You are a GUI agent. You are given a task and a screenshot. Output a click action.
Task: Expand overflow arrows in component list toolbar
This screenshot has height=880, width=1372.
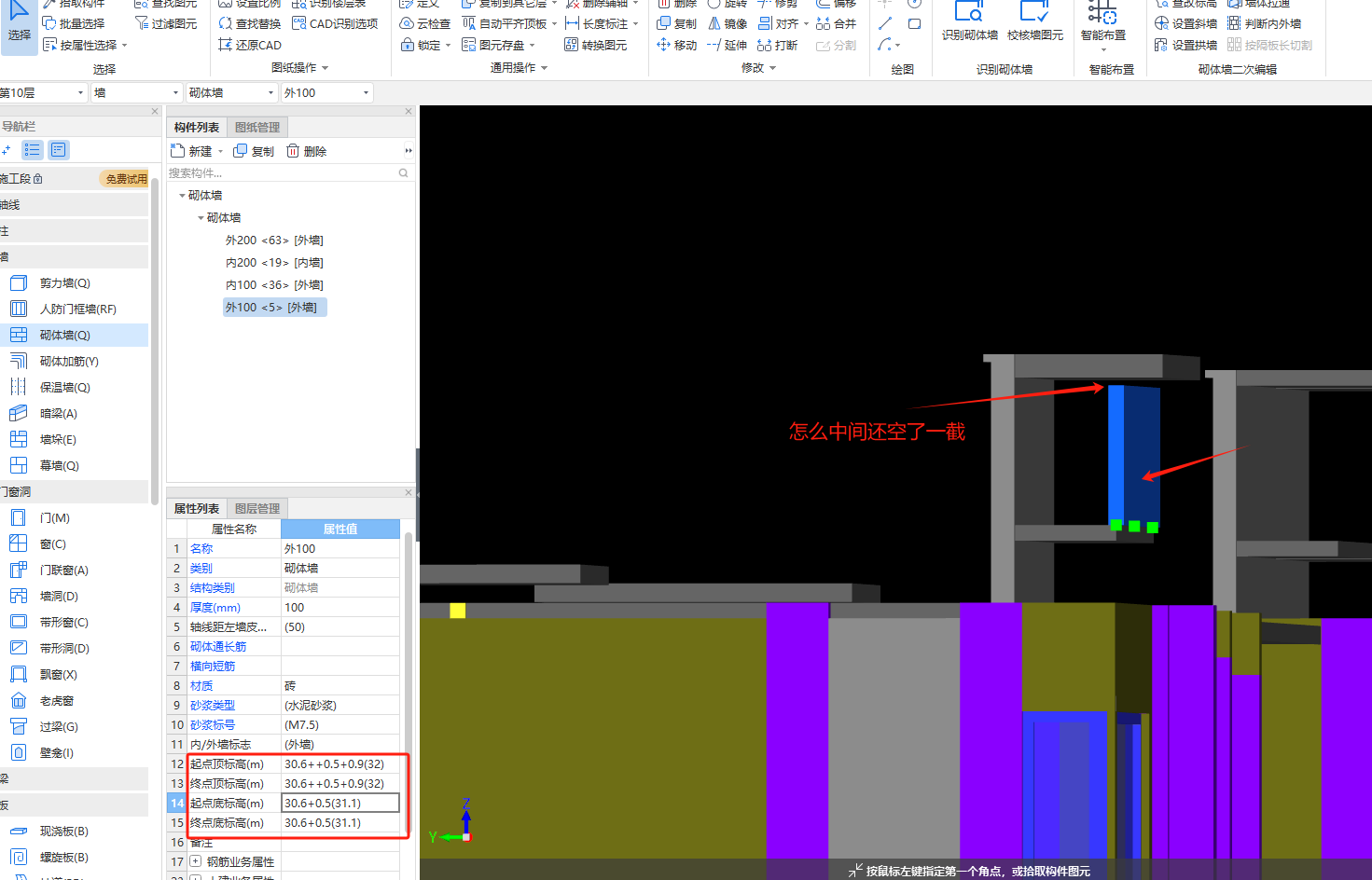point(409,151)
